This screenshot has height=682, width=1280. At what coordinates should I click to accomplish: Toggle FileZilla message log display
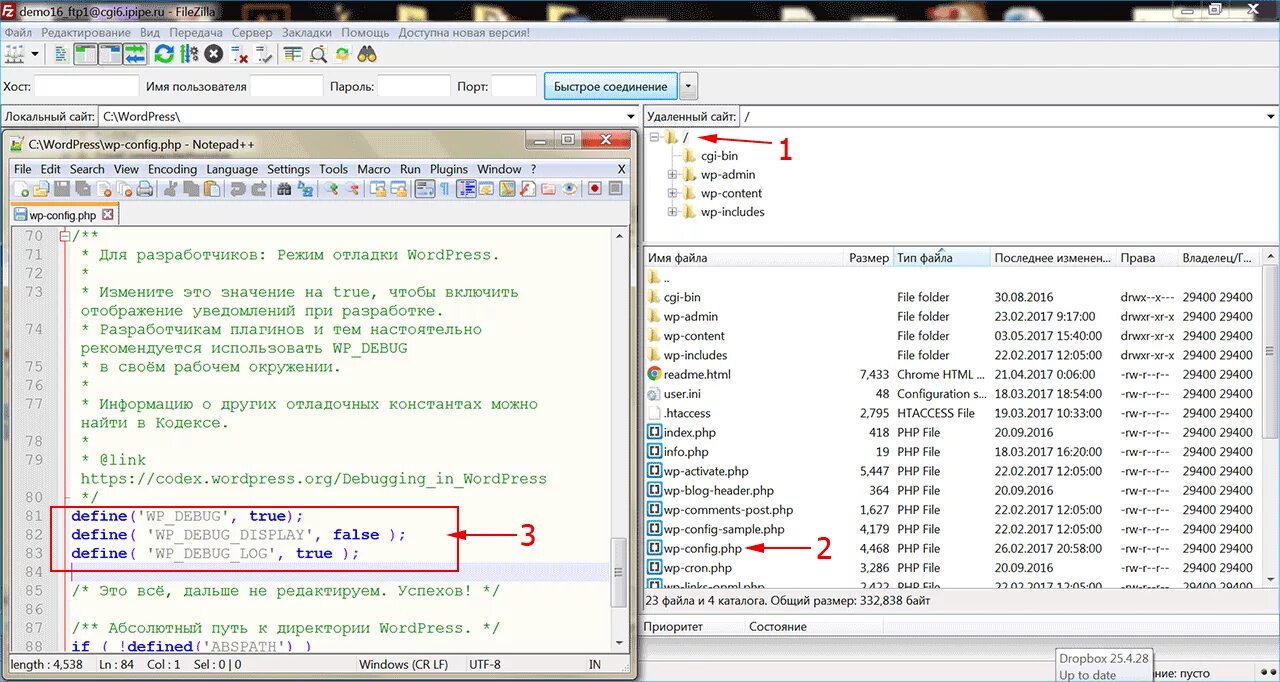(x=61, y=54)
